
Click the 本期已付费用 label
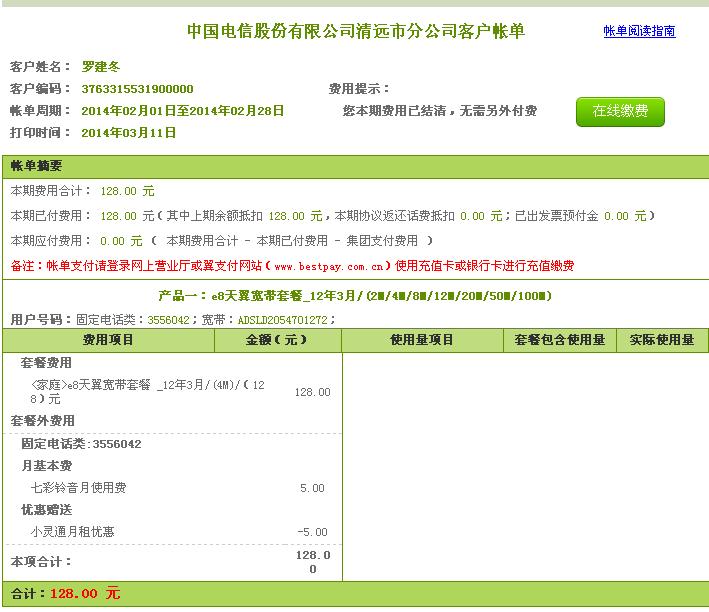tap(50, 216)
